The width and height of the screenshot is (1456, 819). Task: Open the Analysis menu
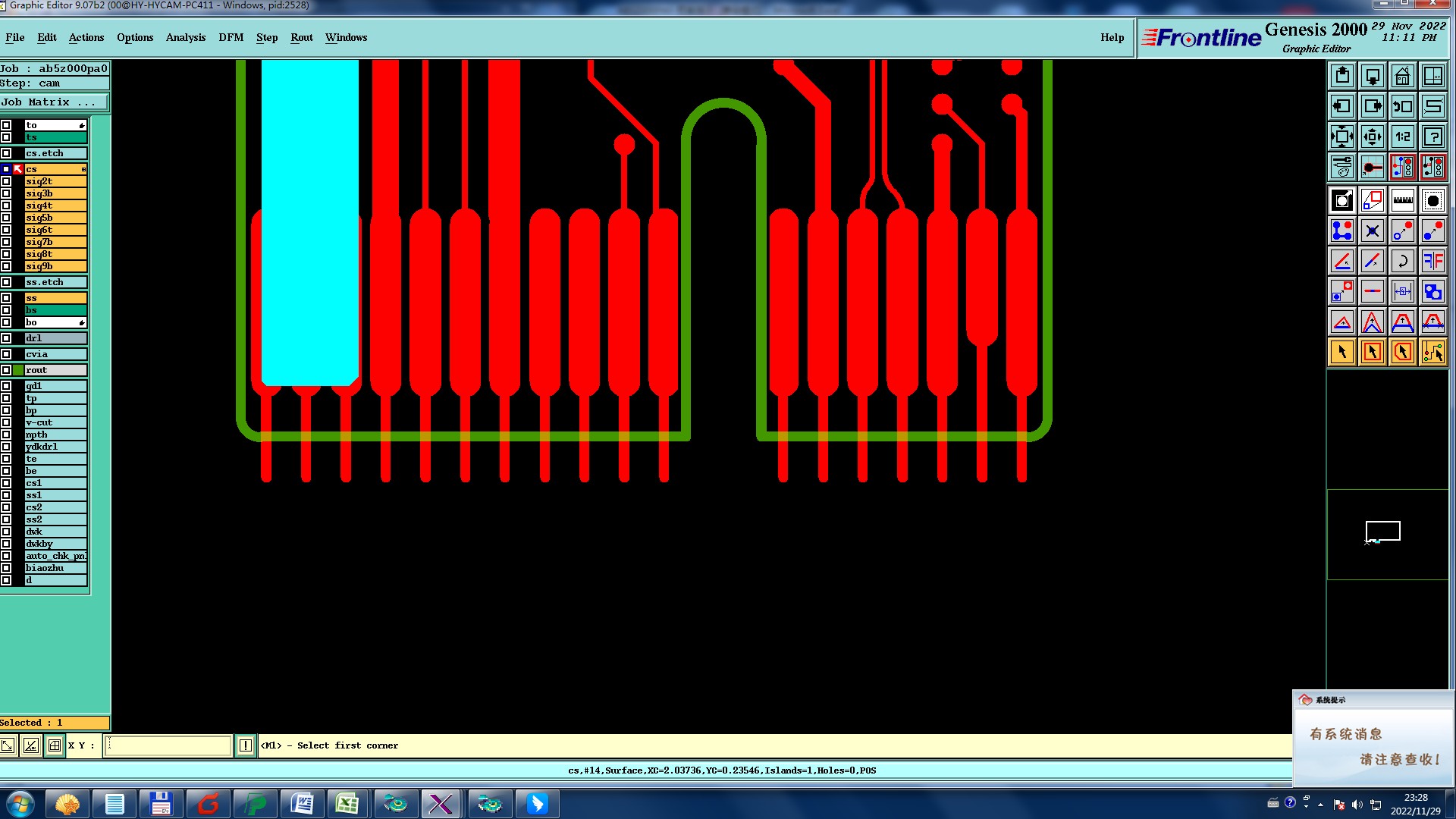tap(185, 37)
